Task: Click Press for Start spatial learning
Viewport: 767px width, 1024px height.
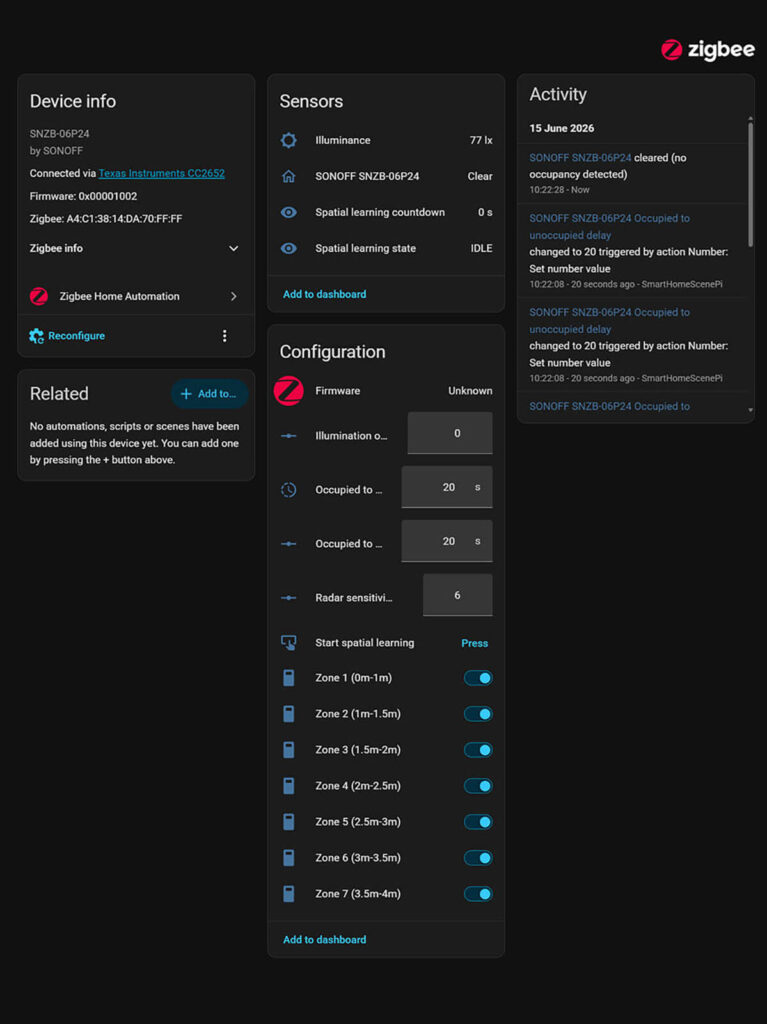Action: 474,643
